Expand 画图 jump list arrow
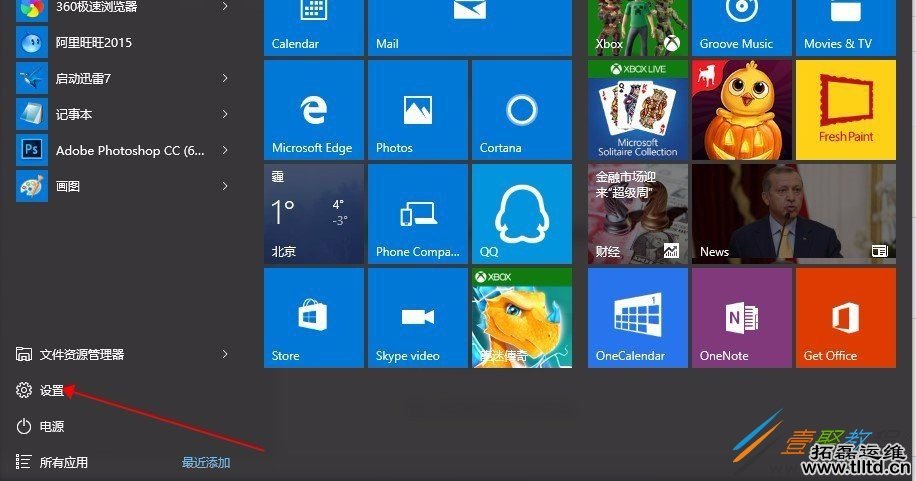This screenshot has width=916, height=481. (x=225, y=186)
